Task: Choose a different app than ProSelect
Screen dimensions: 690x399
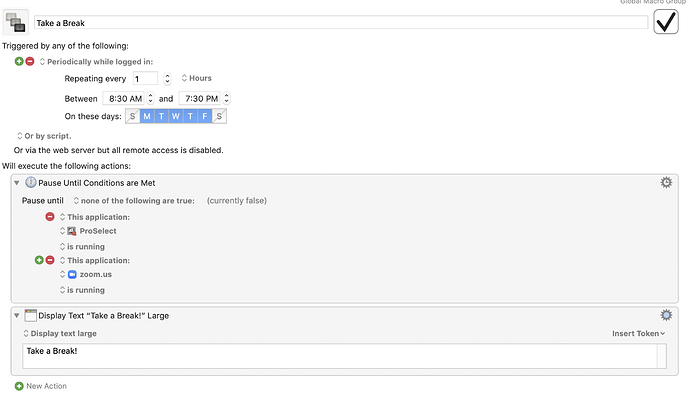Action: coord(88,231)
